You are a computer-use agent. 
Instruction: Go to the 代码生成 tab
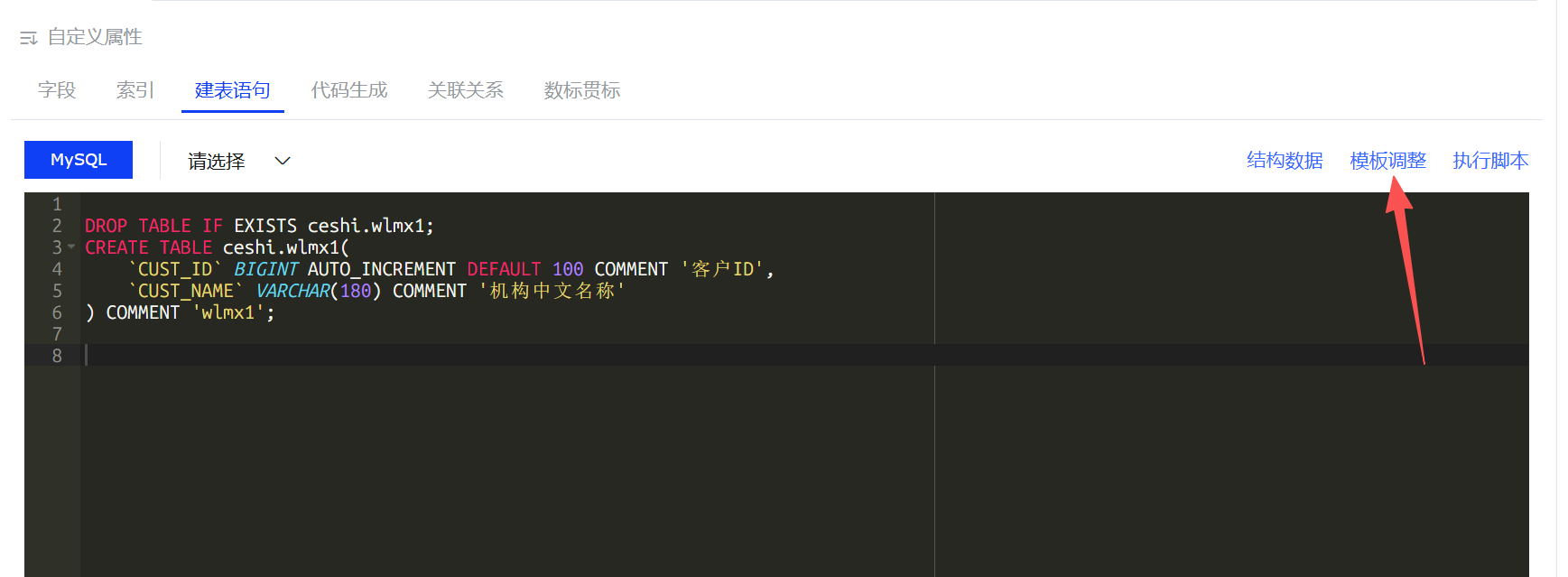349,90
